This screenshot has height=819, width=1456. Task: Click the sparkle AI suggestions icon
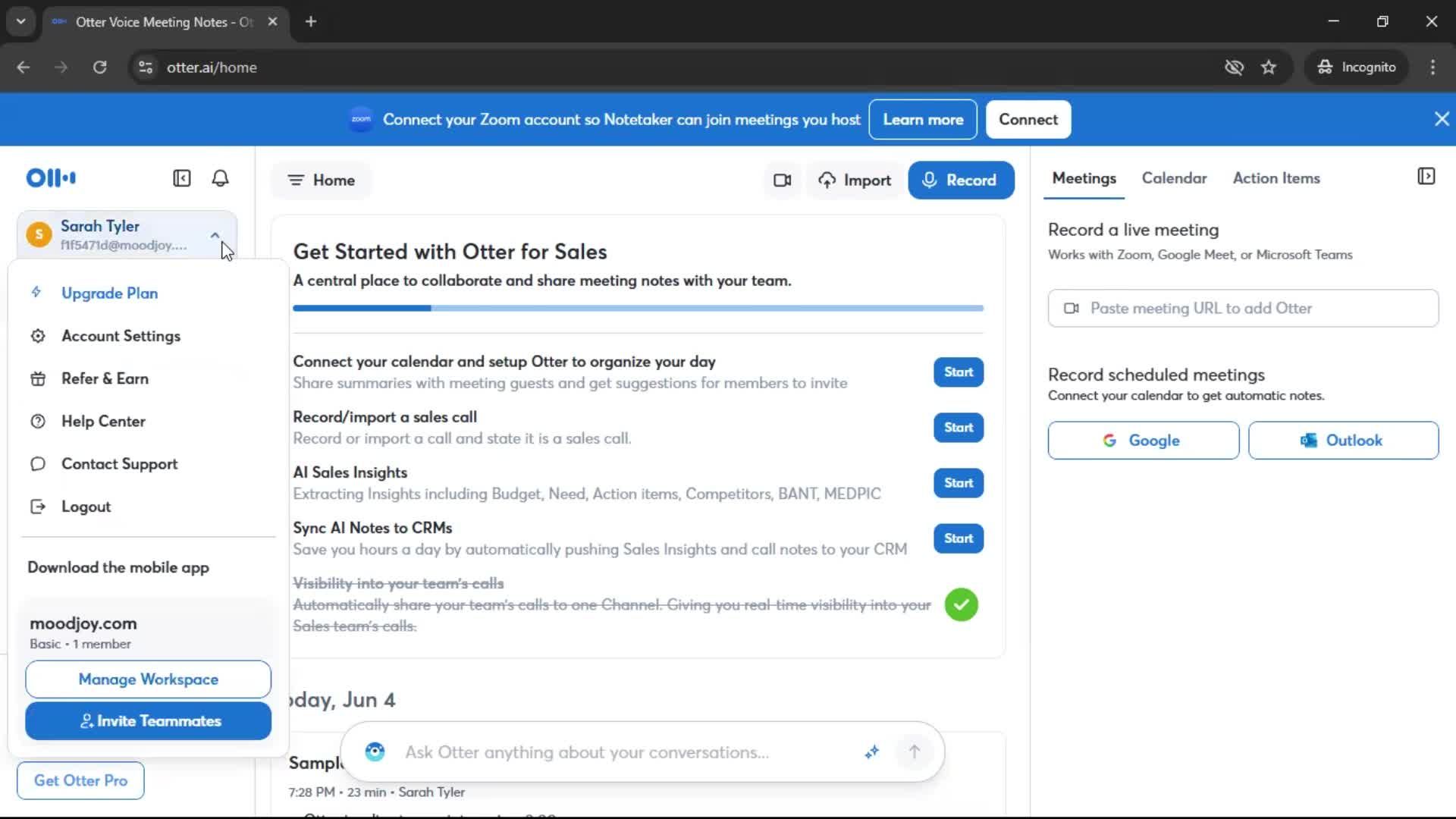click(x=872, y=752)
